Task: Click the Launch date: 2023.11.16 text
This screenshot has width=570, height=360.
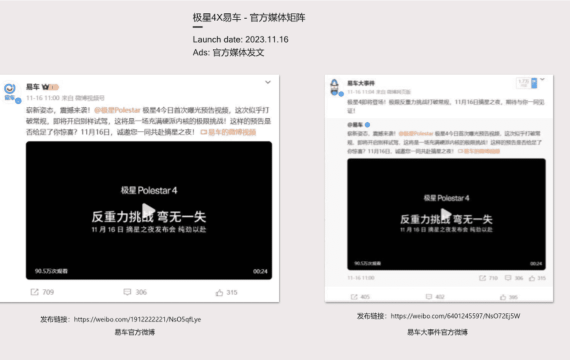Action: (240, 40)
